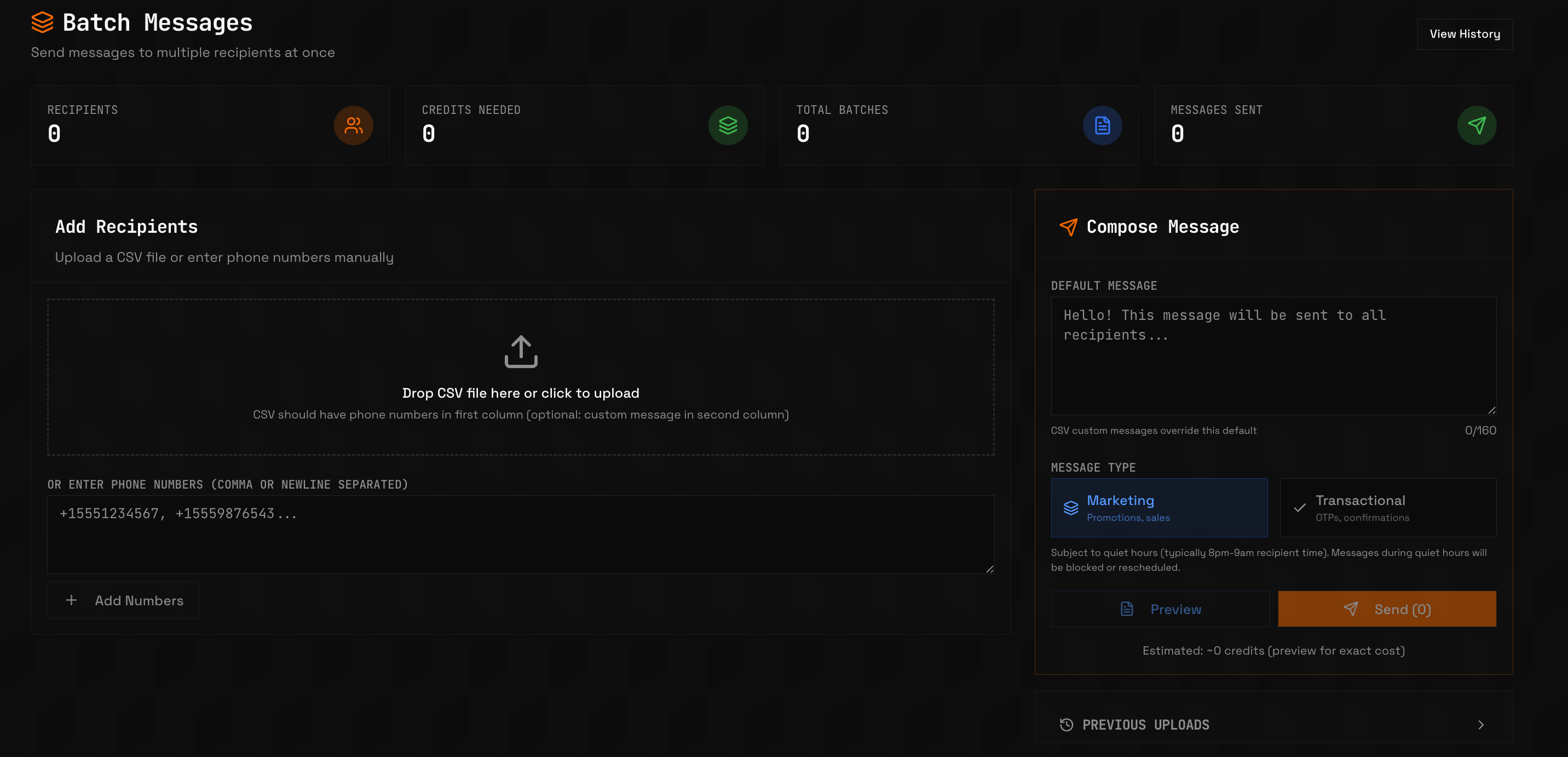Focus the phone numbers text area

[x=521, y=534]
